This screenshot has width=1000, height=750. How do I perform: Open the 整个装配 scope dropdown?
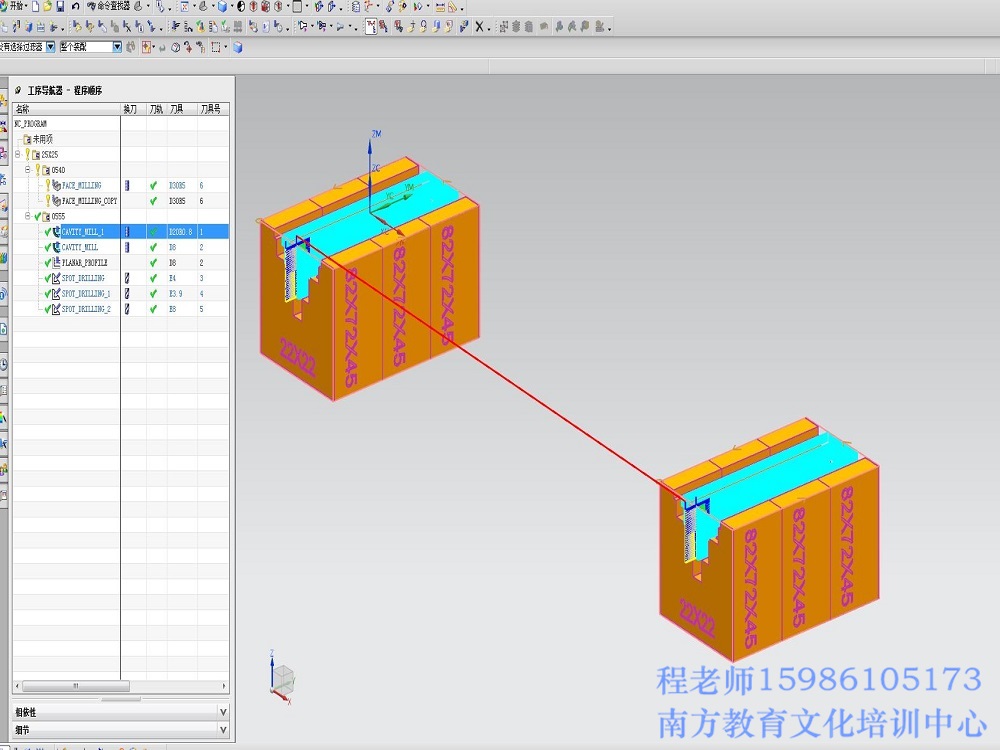tap(117, 47)
